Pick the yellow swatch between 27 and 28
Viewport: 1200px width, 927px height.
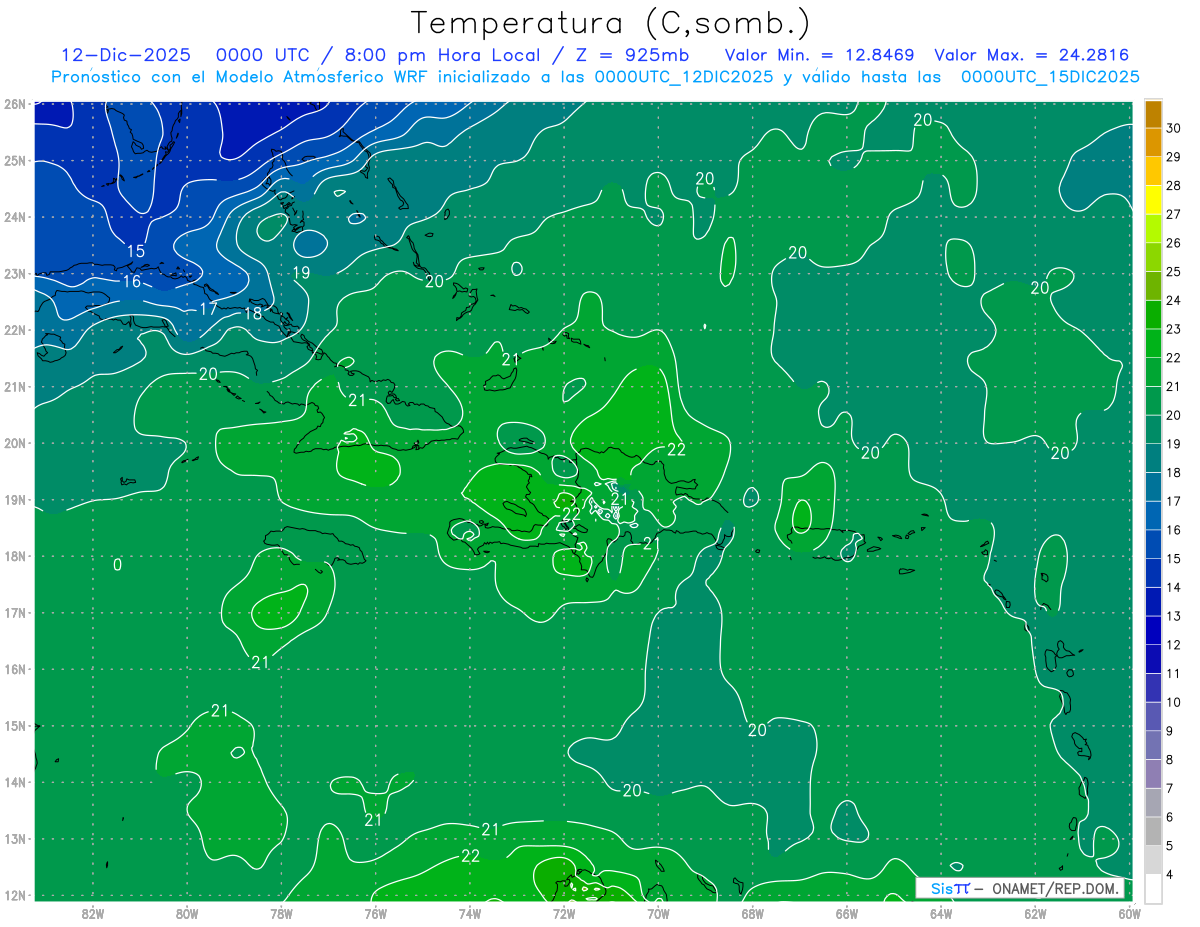click(x=1153, y=200)
